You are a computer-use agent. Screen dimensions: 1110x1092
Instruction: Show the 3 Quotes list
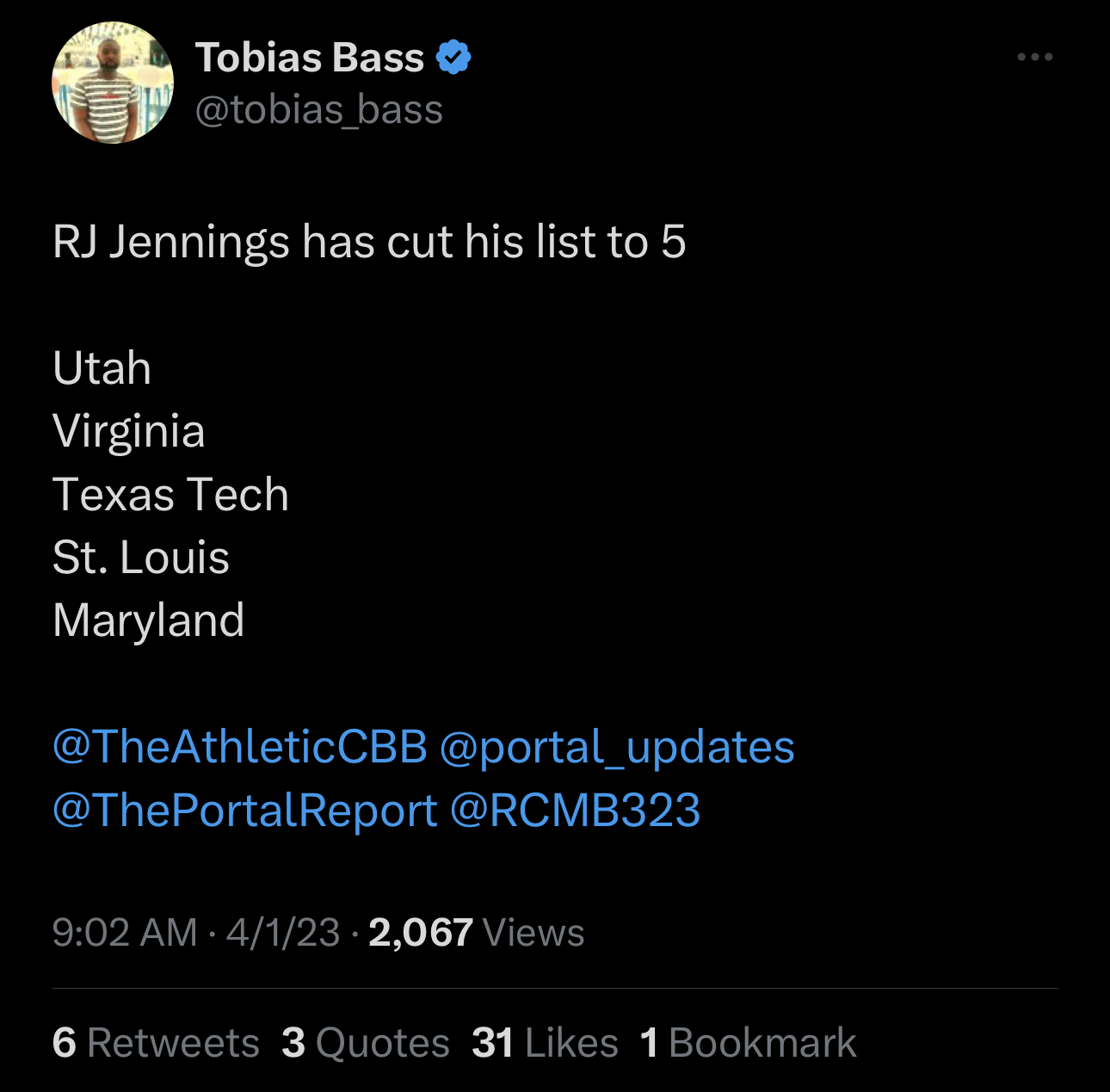(366, 1043)
